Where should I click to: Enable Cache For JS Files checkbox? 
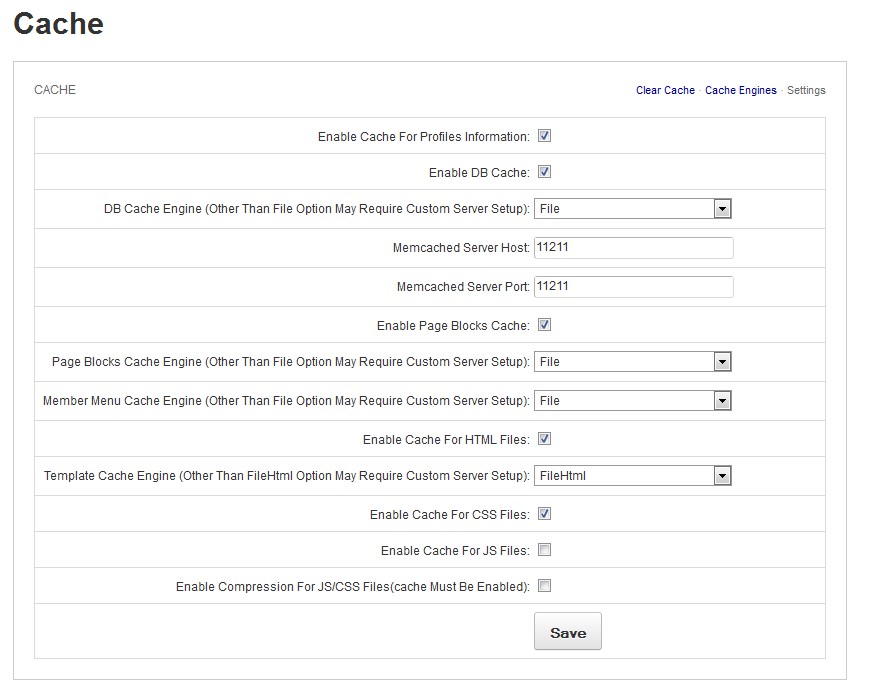[545, 550]
